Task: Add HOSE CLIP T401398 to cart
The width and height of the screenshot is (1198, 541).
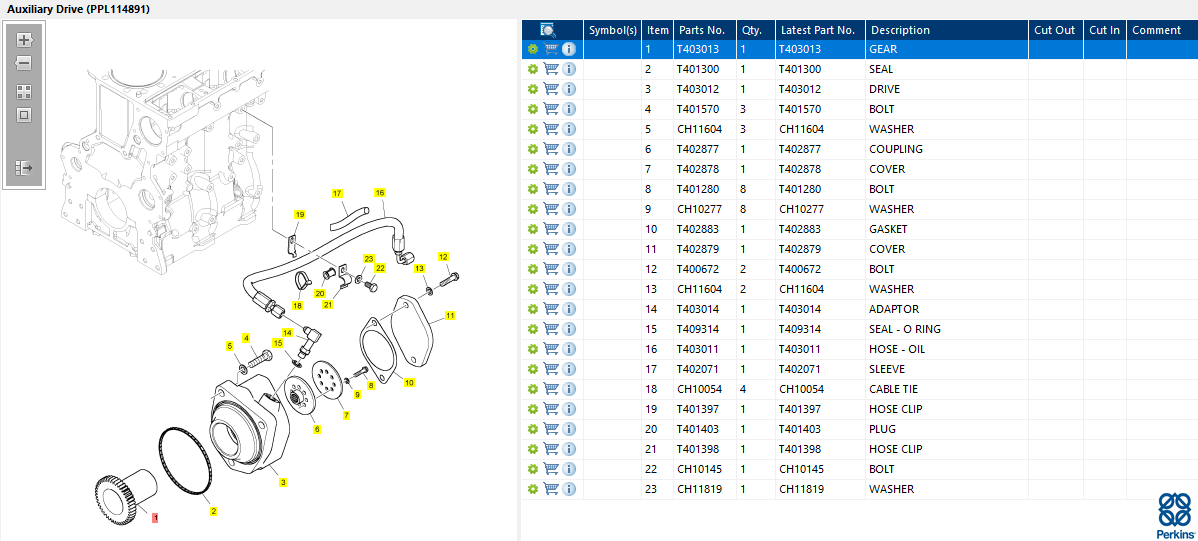Action: point(551,449)
